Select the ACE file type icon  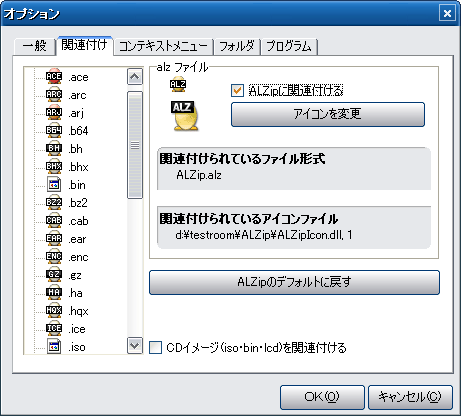(54, 77)
